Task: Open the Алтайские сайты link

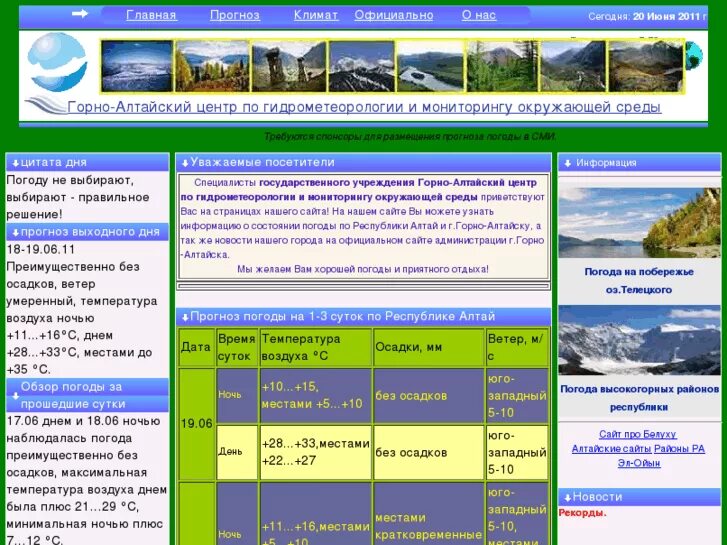Action: (612, 449)
